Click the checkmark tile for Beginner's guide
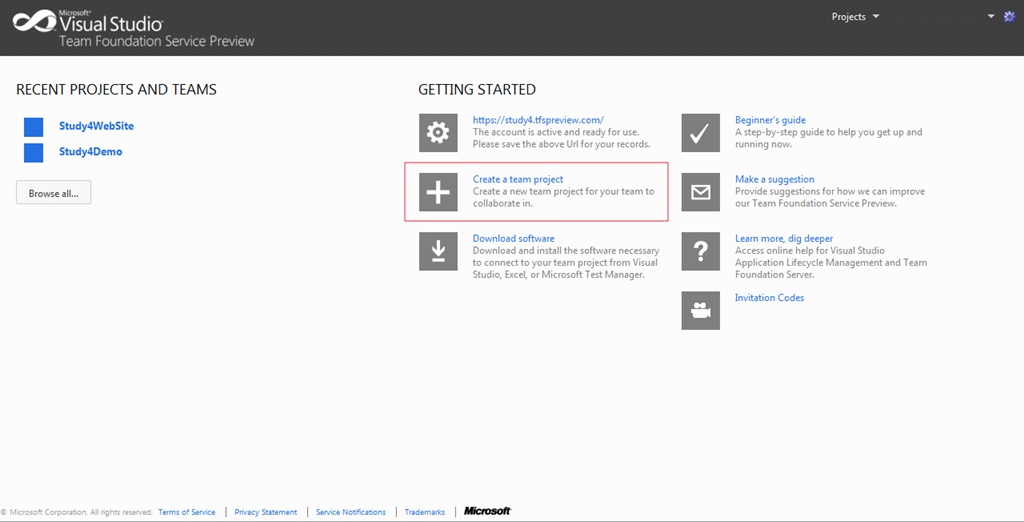This screenshot has height=522, width=1024. [x=701, y=133]
